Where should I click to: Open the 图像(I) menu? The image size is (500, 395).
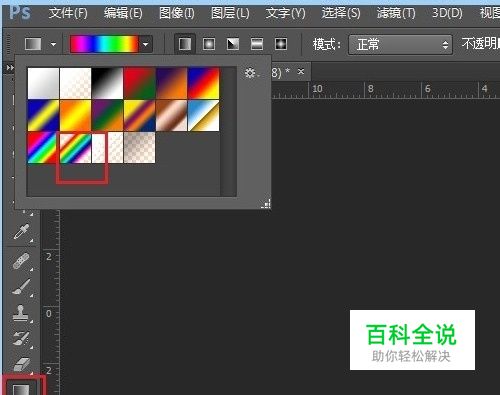click(x=177, y=13)
